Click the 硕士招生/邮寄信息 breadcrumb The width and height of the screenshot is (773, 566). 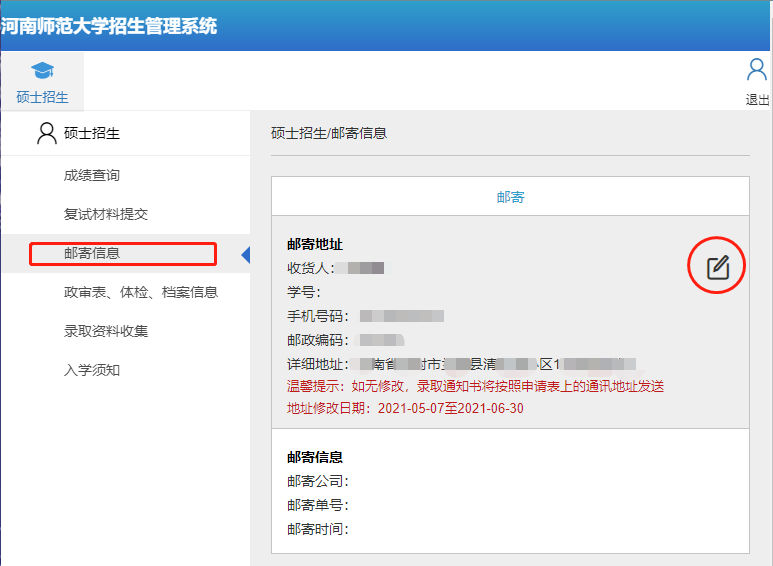[x=329, y=133]
